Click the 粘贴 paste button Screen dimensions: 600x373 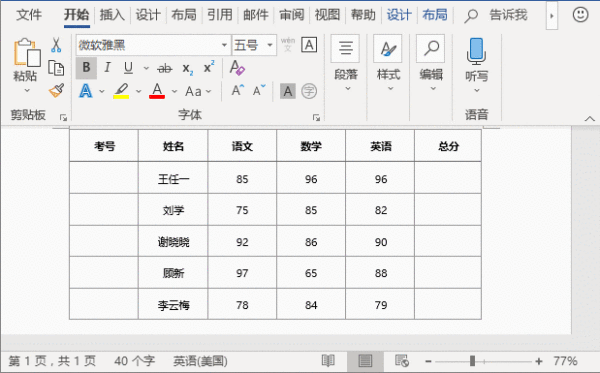coord(26,65)
